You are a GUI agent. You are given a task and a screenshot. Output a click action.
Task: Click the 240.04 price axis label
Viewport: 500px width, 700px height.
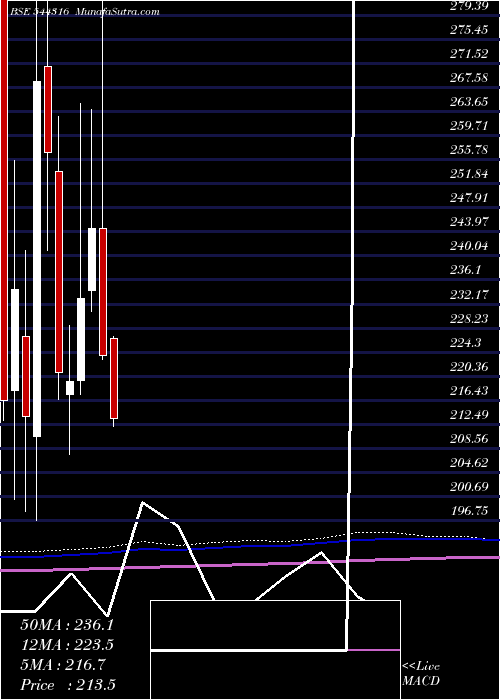(x=470, y=246)
